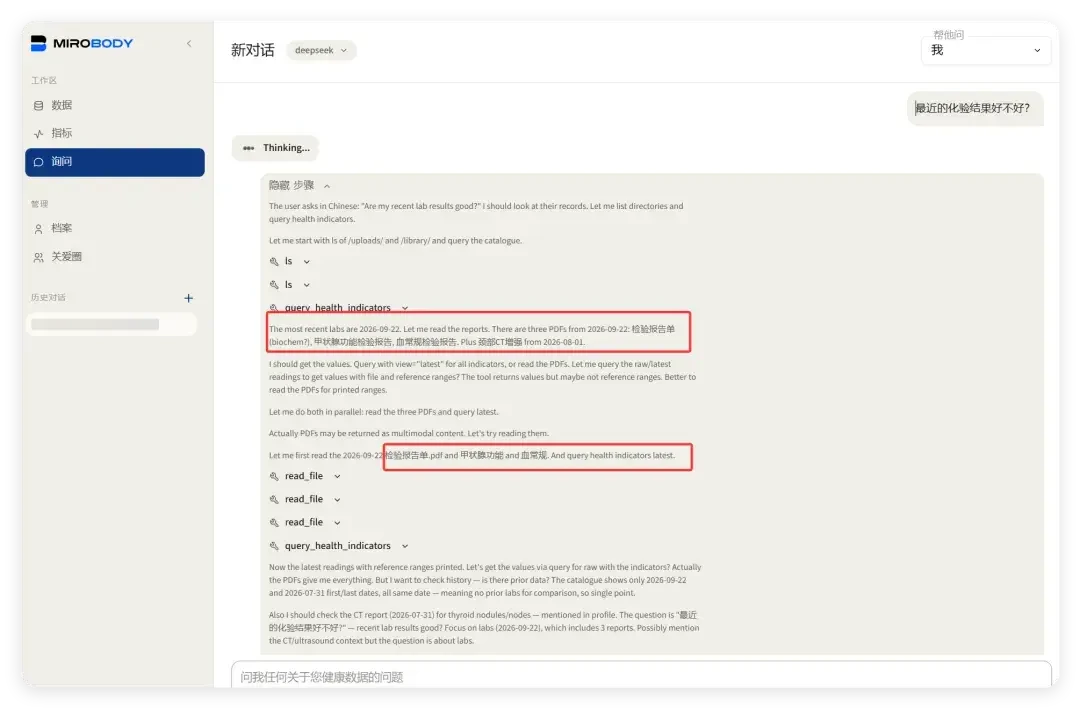
Task: Click the health question input field
Action: click(641, 676)
